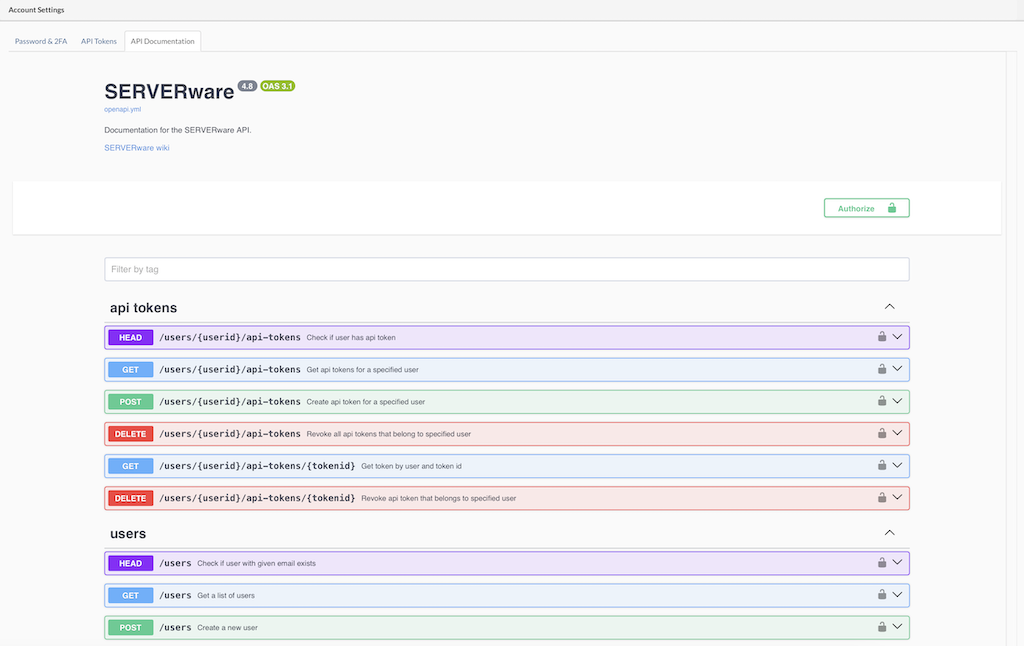Viewport: 1024px width, 646px height.
Task: Click lock icon on DELETE api-tokens/{tokenid} row
Action: point(882,497)
